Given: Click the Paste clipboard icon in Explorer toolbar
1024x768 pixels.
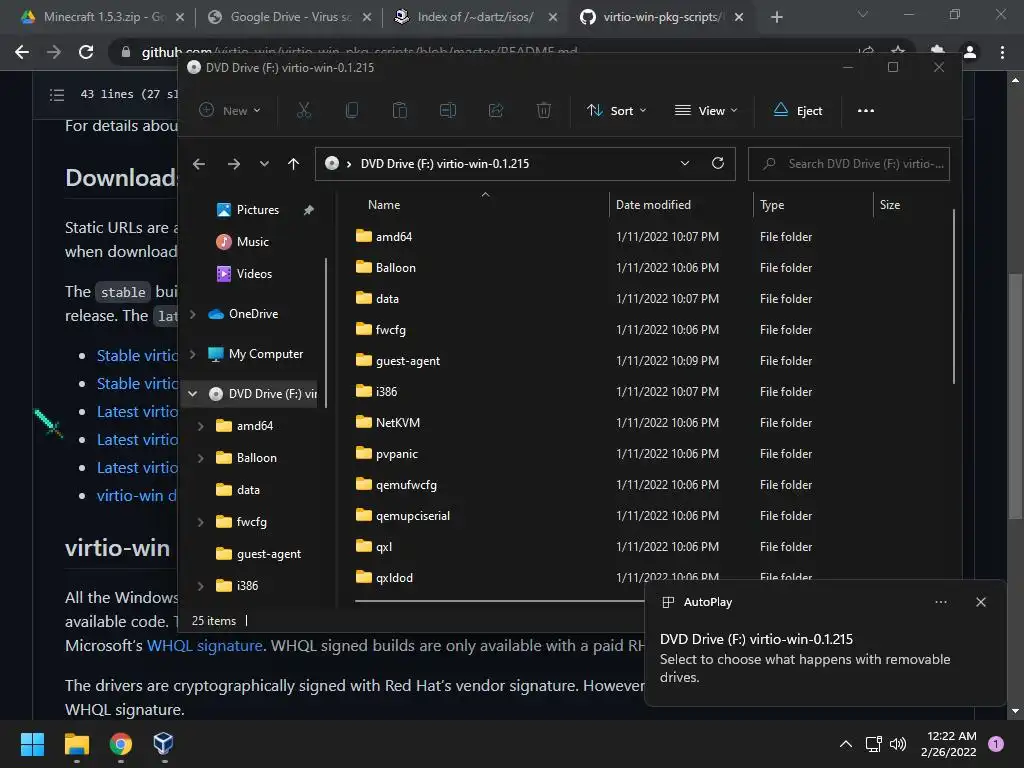Looking at the screenshot, I should tap(400, 110).
